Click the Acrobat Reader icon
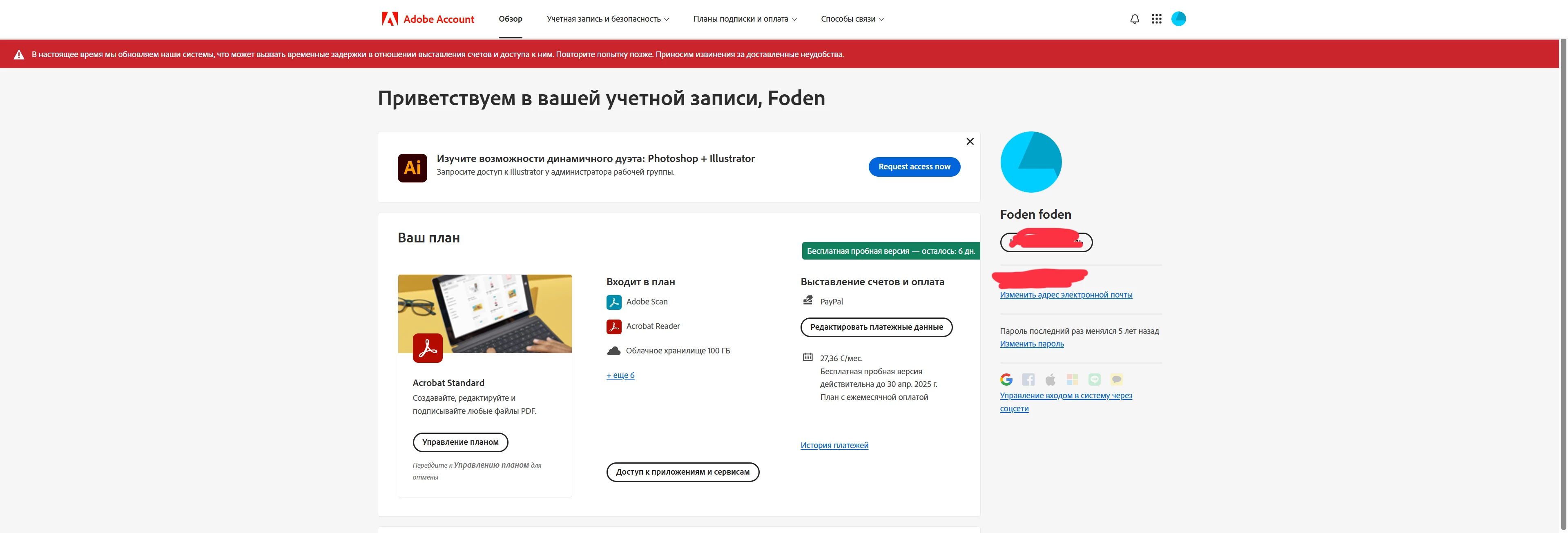The height and width of the screenshot is (533, 1568). point(613,327)
